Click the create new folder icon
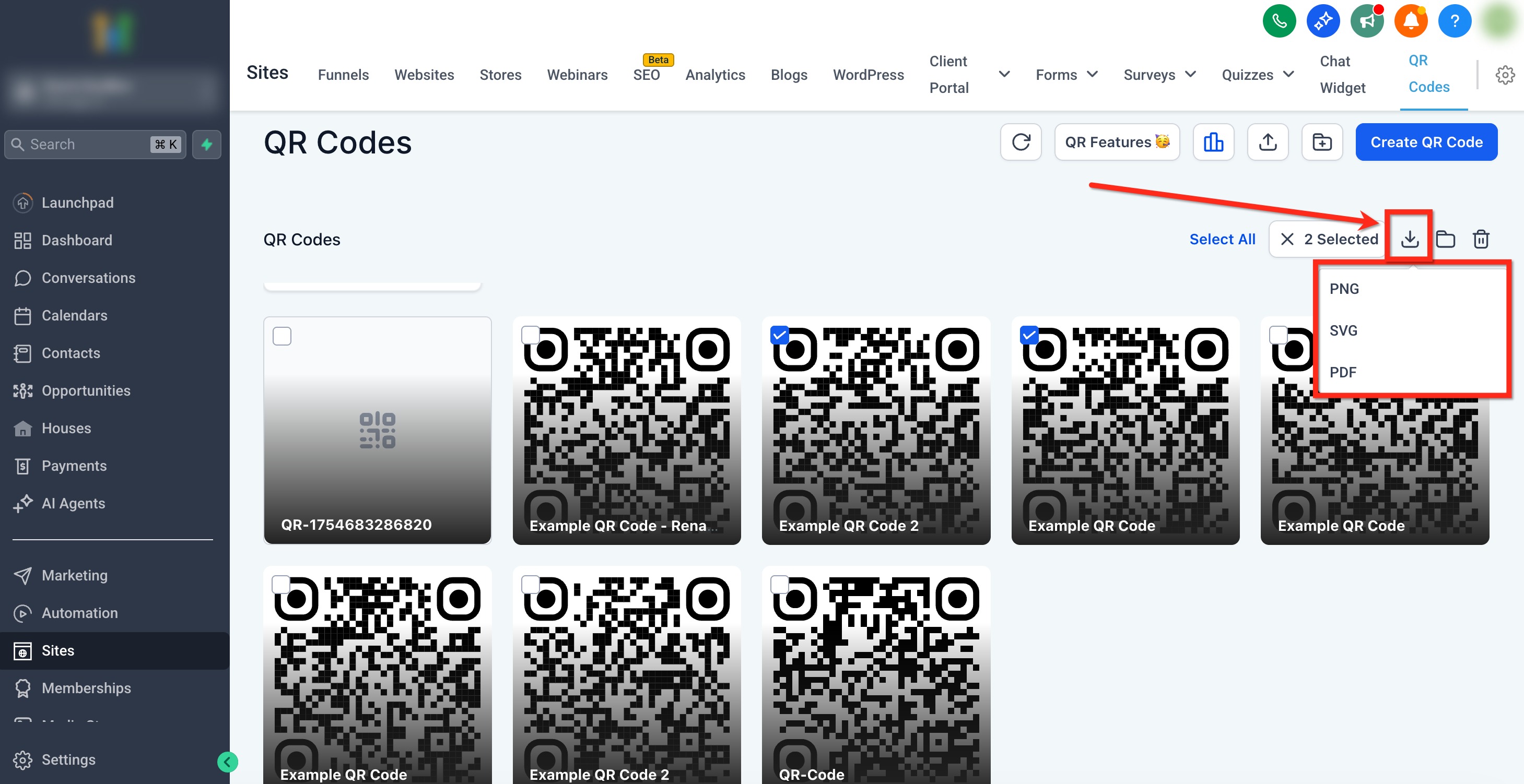The image size is (1524, 784). click(x=1322, y=142)
